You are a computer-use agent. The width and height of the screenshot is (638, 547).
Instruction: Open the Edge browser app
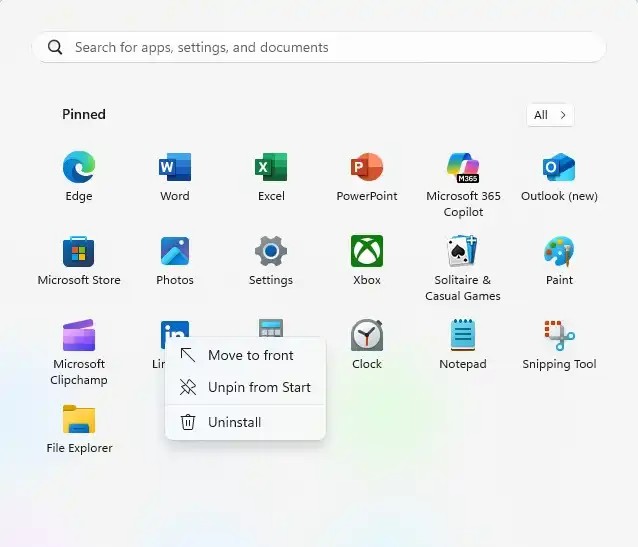[x=79, y=168]
